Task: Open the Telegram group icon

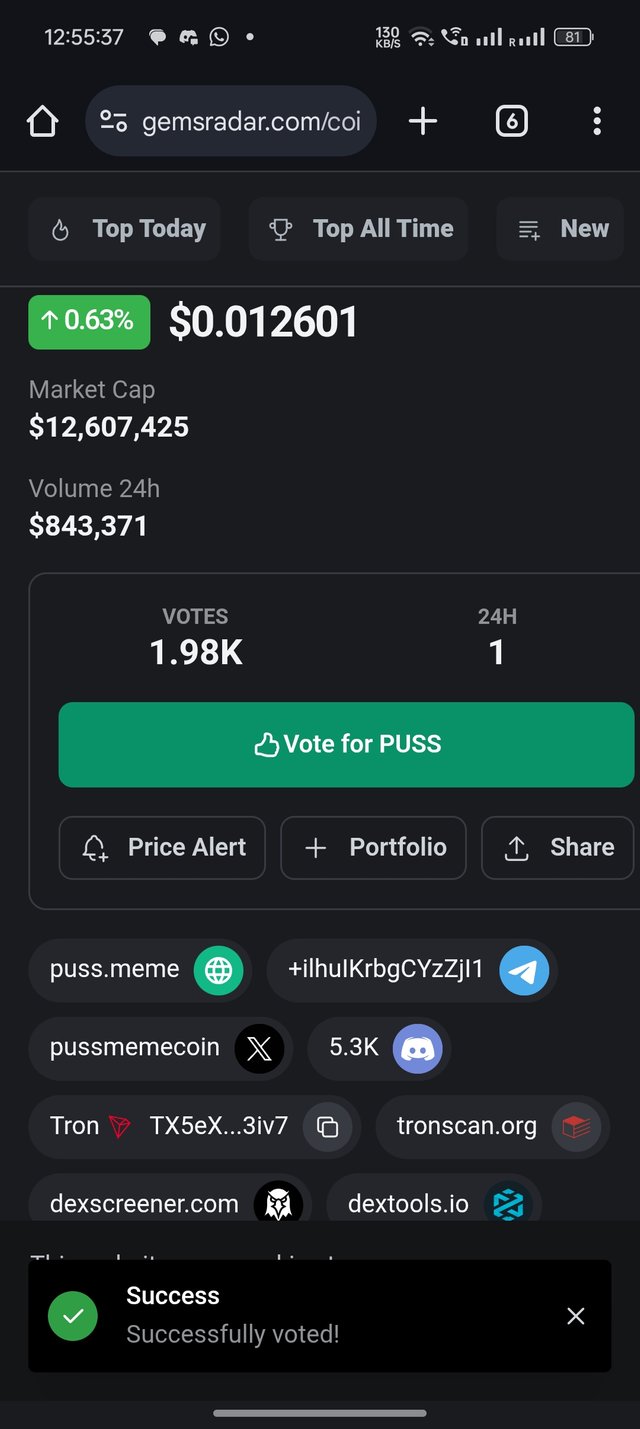Action: click(524, 970)
